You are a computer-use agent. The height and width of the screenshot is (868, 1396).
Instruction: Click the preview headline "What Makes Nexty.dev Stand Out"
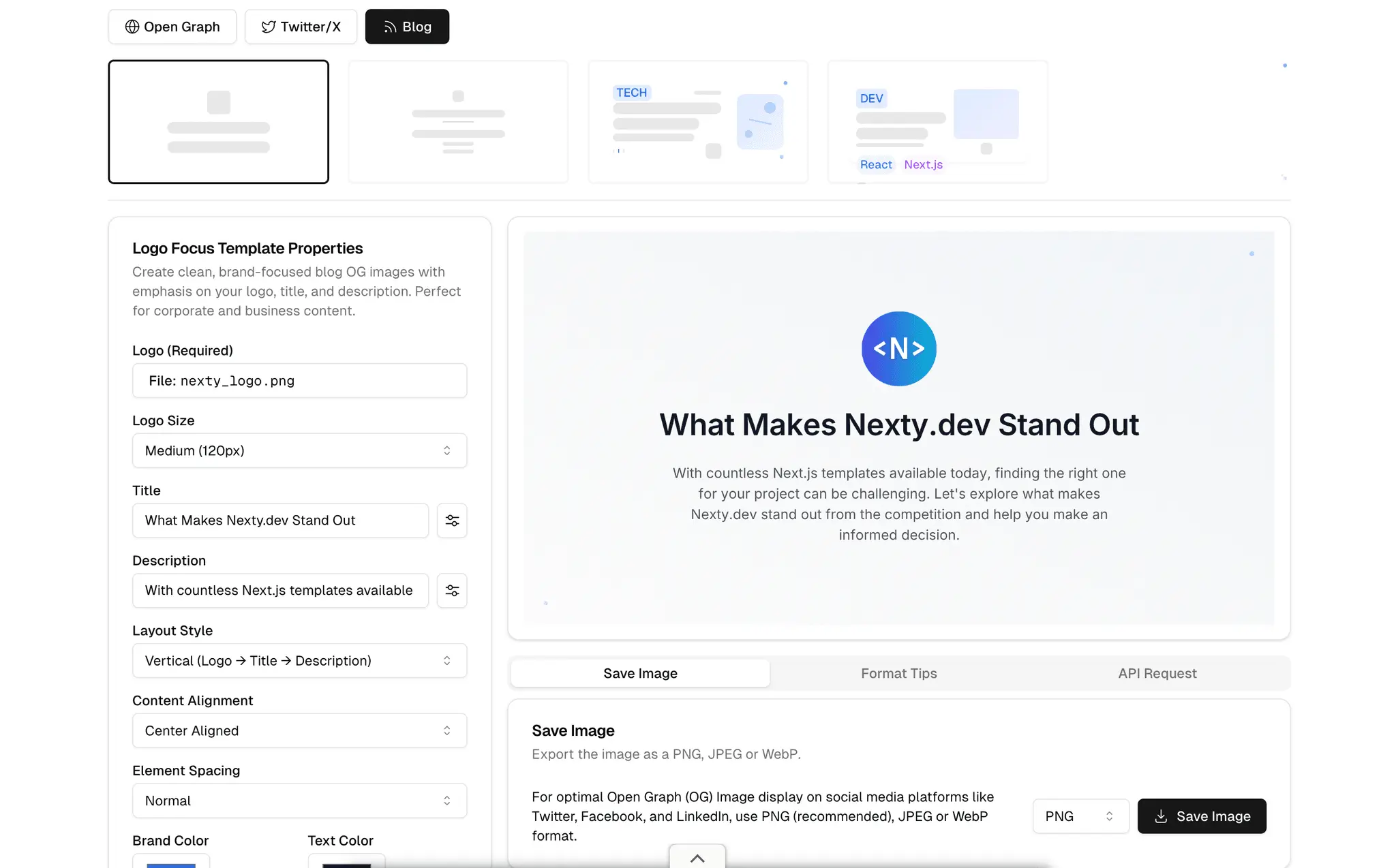[x=898, y=425]
